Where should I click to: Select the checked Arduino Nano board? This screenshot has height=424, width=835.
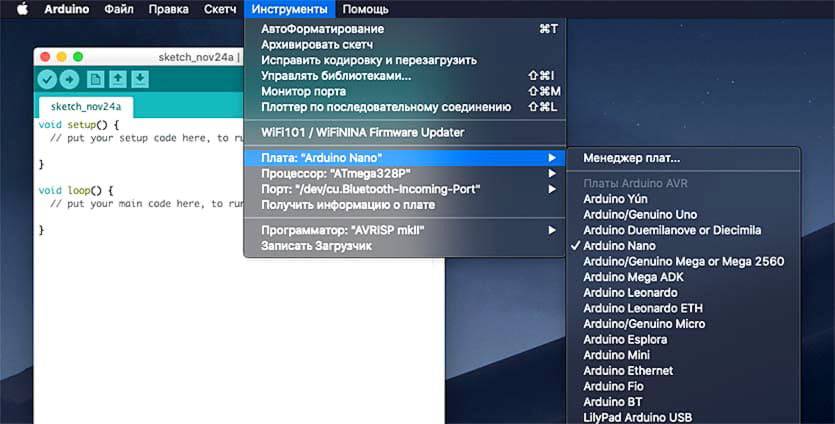coord(619,245)
